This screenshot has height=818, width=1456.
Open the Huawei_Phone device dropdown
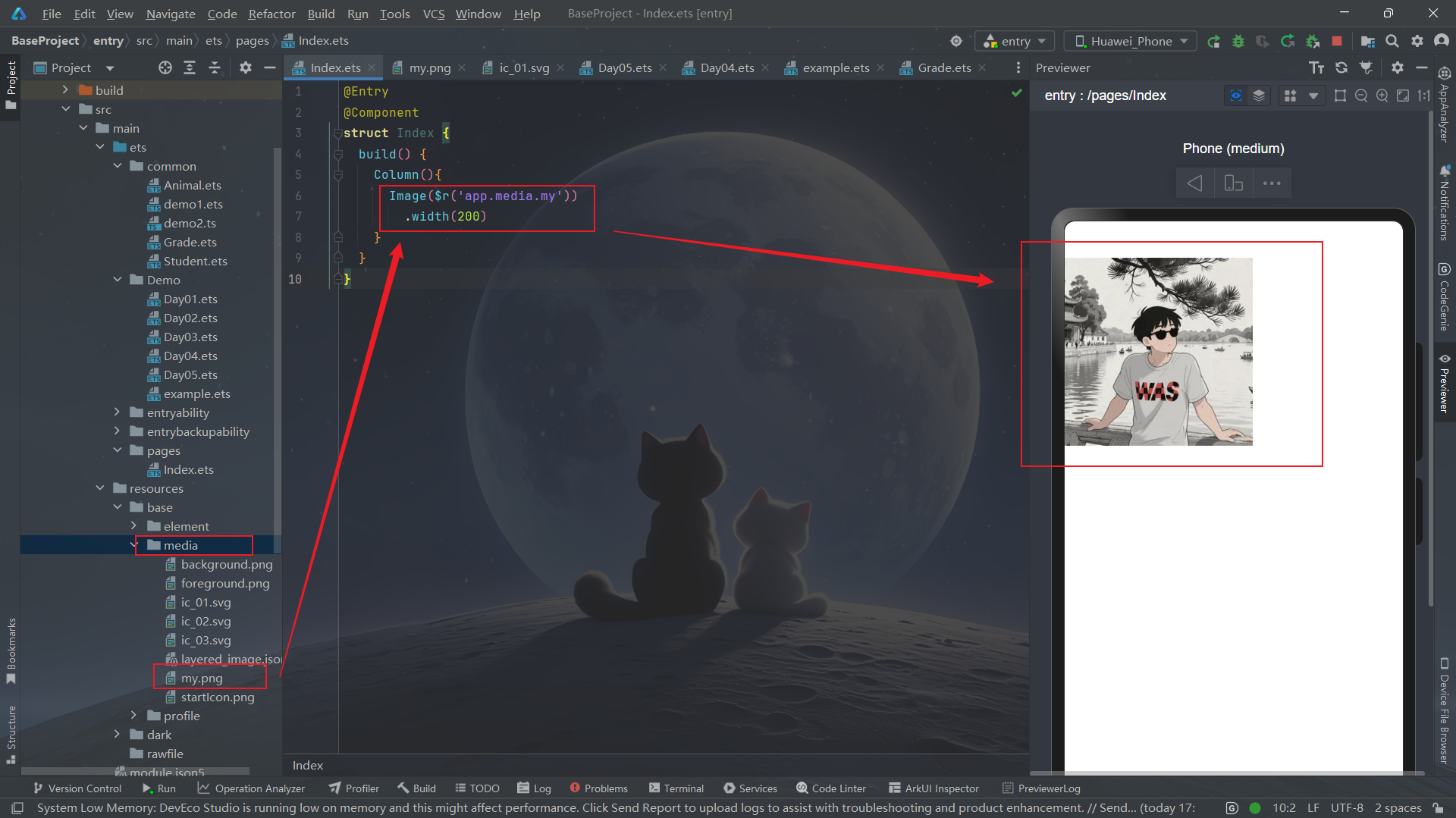click(x=1131, y=41)
